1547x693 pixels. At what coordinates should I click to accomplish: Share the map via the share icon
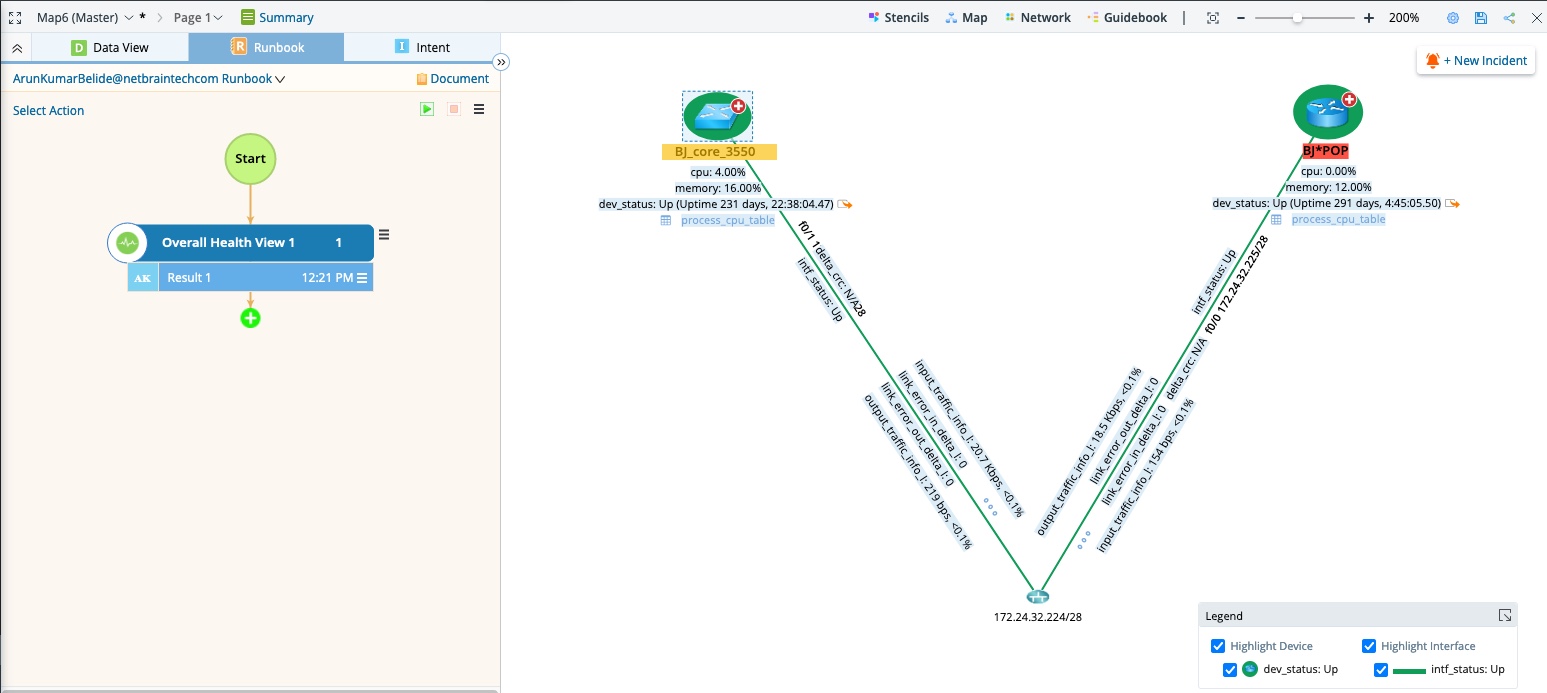click(x=1508, y=17)
